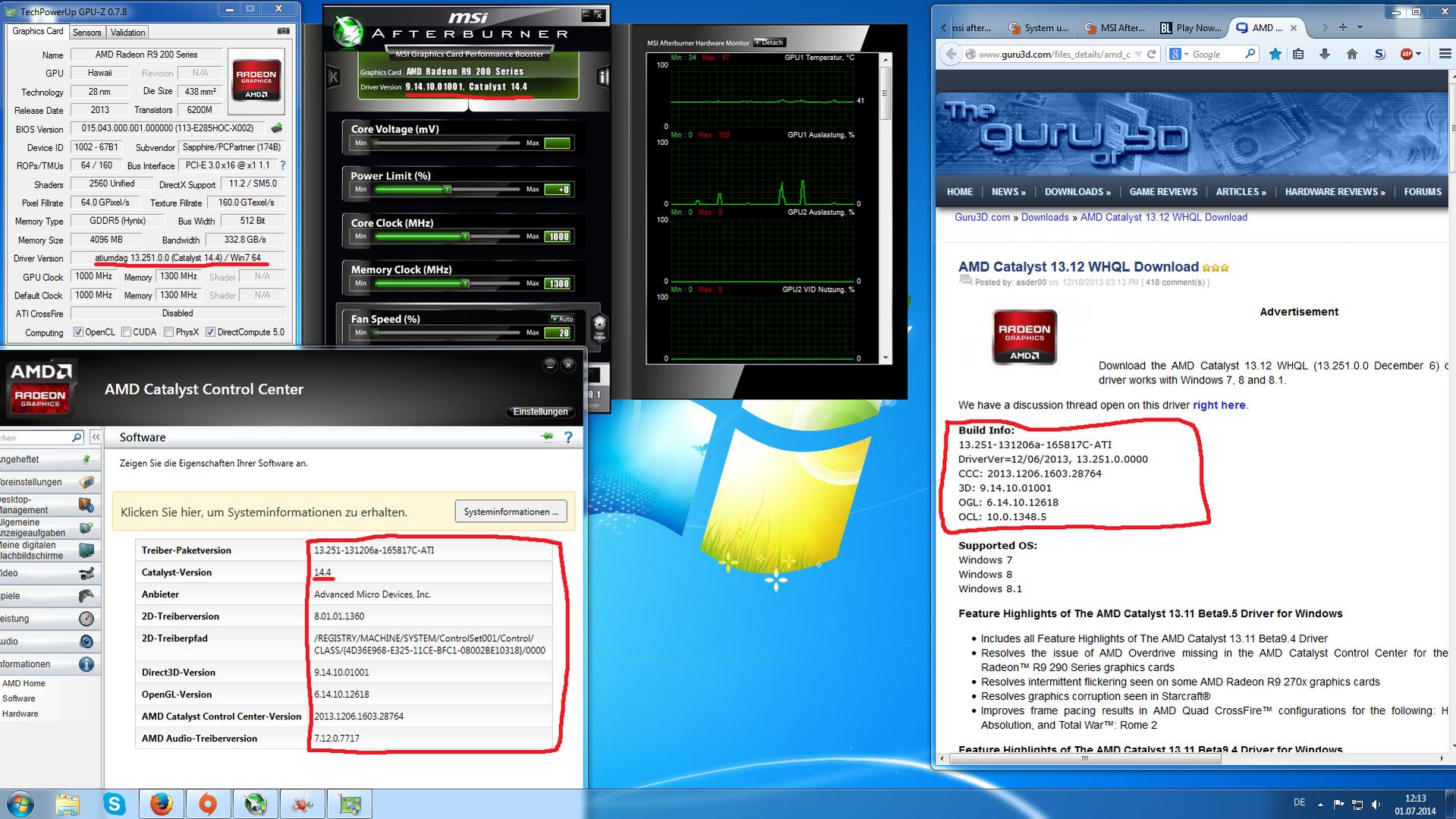
Task: Click the Afterburner monitor scrollbar thumb
Action: (885, 93)
